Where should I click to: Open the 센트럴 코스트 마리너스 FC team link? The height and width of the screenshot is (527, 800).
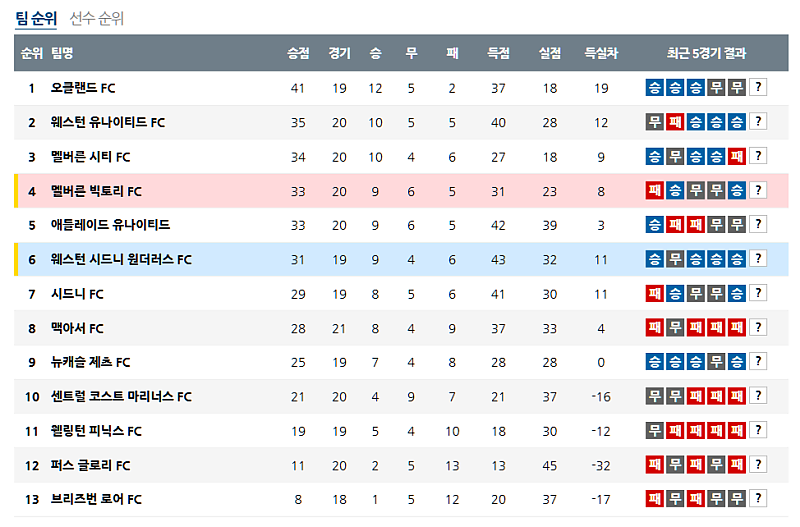click(121, 397)
